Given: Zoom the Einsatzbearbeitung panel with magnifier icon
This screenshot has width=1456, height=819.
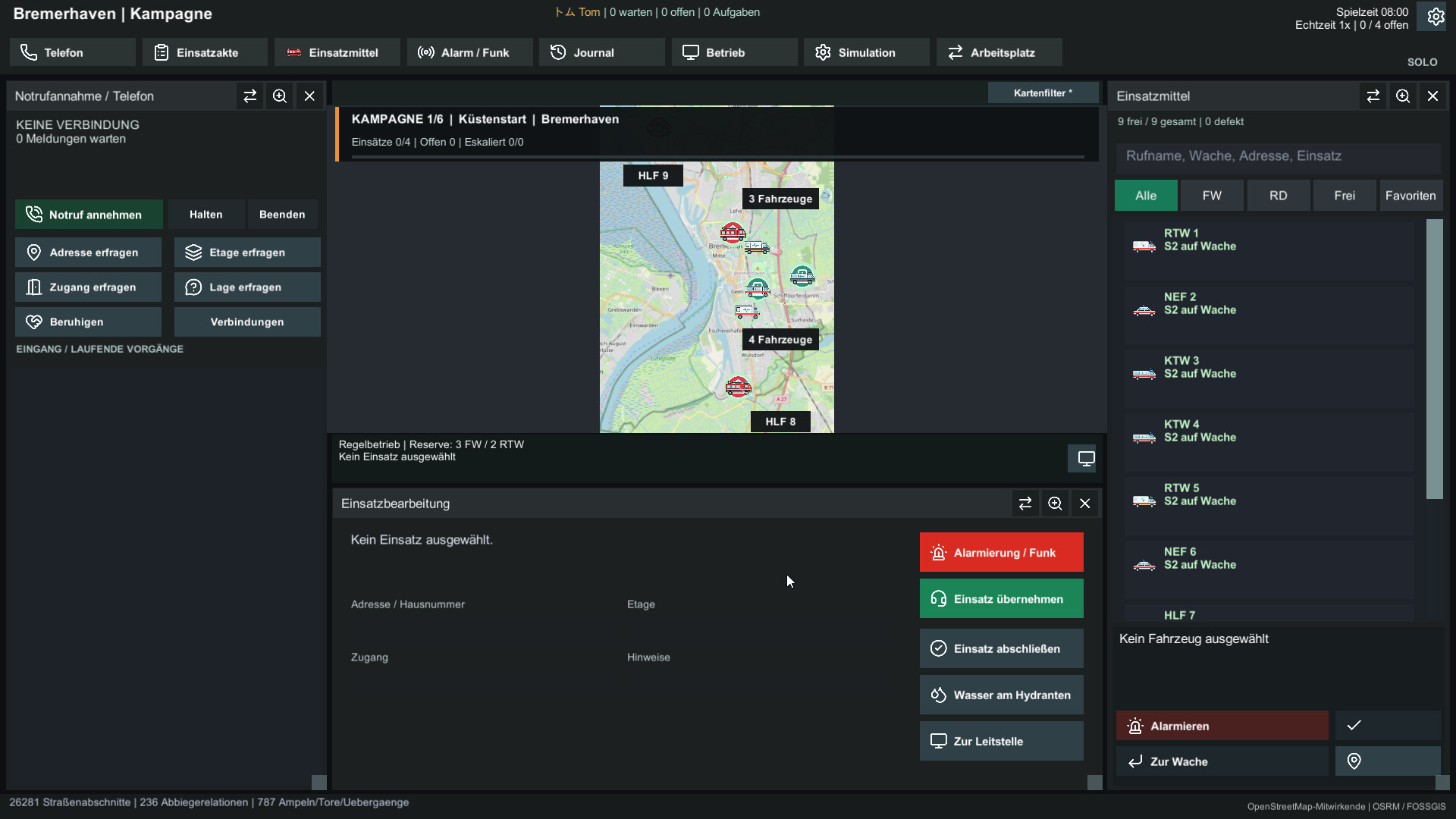Looking at the screenshot, I should pos(1055,504).
